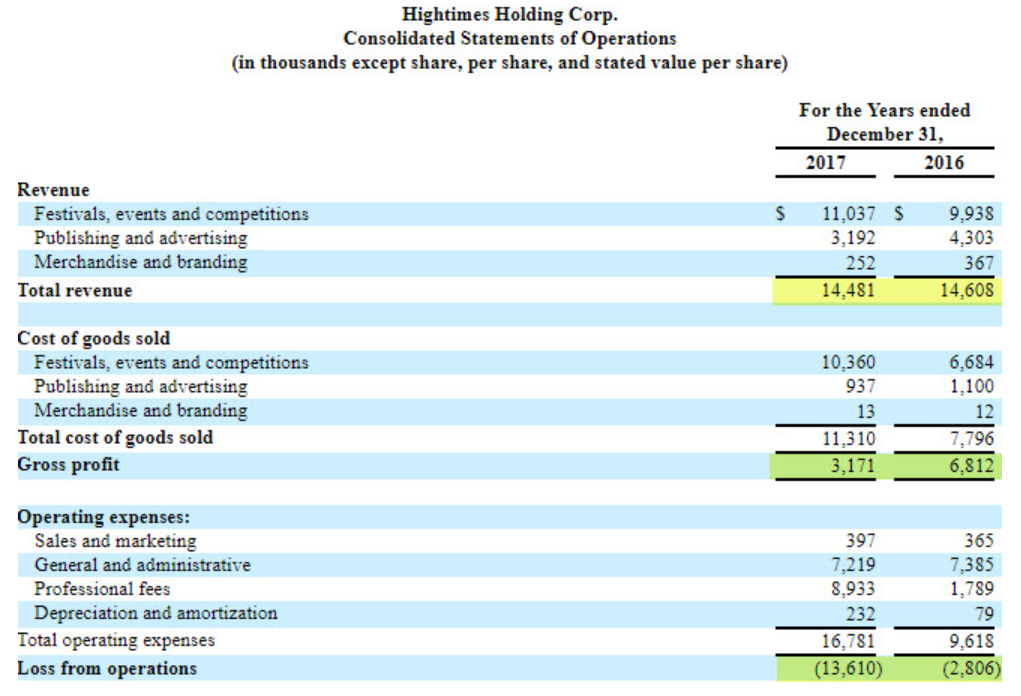1021x696 pixels.
Task: Click the 13 merchandise cost value
Action: coord(865,411)
